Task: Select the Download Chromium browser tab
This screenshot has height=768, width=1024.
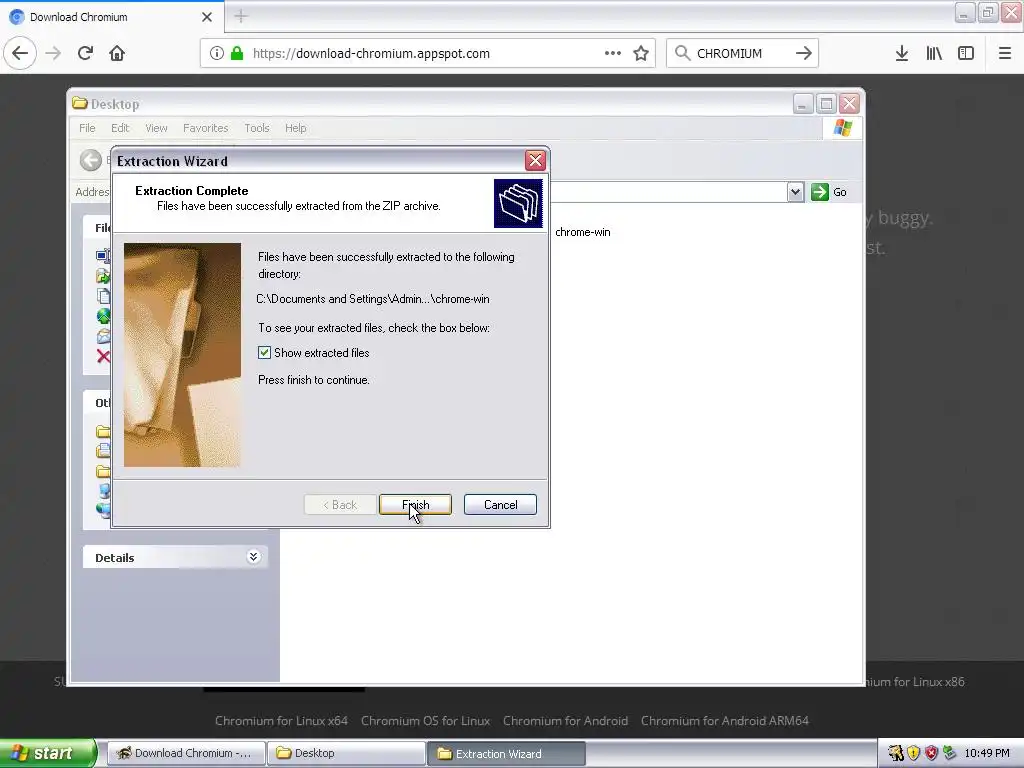Action: [111, 17]
